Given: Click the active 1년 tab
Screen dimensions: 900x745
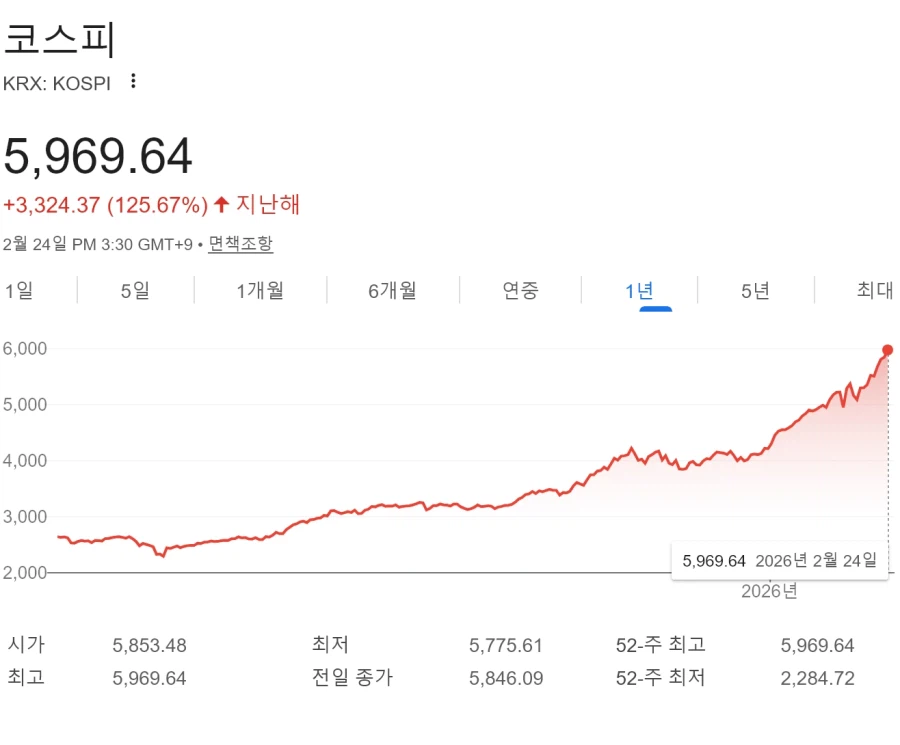Looking at the screenshot, I should tap(640, 290).
